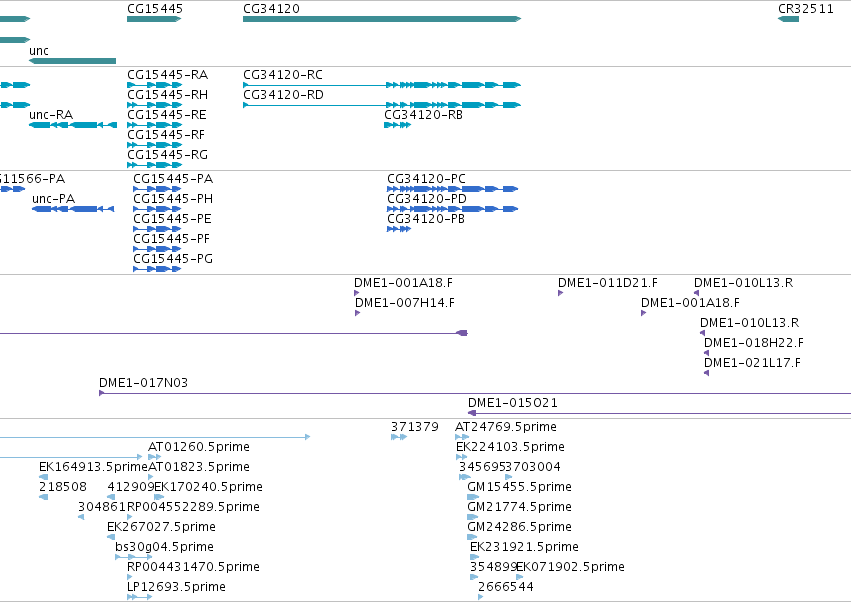This screenshot has width=851, height=602.
Task: Select the CG34120-PD protein label
Action: point(427,199)
